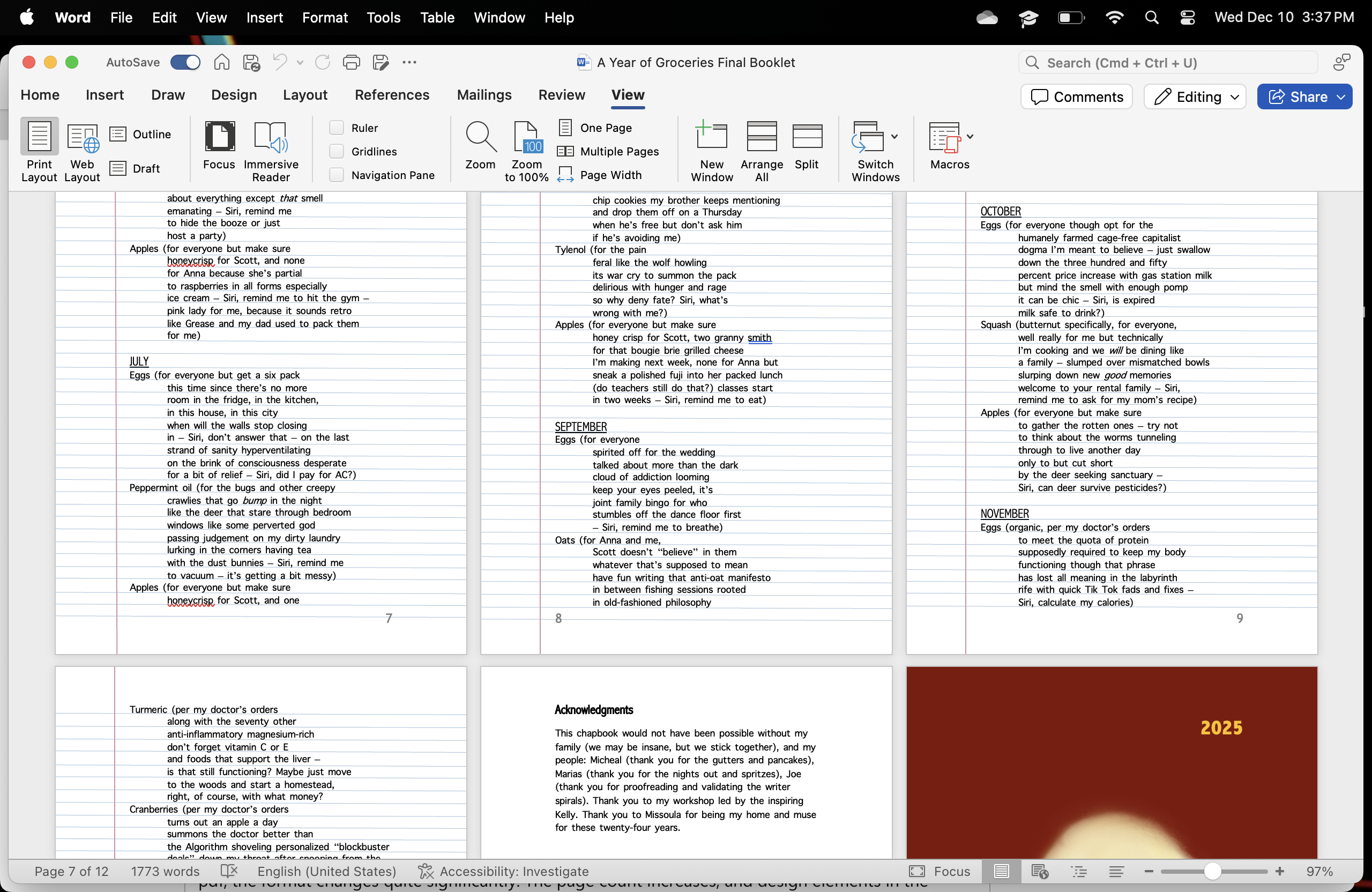This screenshot has width=1372, height=892.
Task: Expand the Switch Windows arrow
Action: point(894,137)
